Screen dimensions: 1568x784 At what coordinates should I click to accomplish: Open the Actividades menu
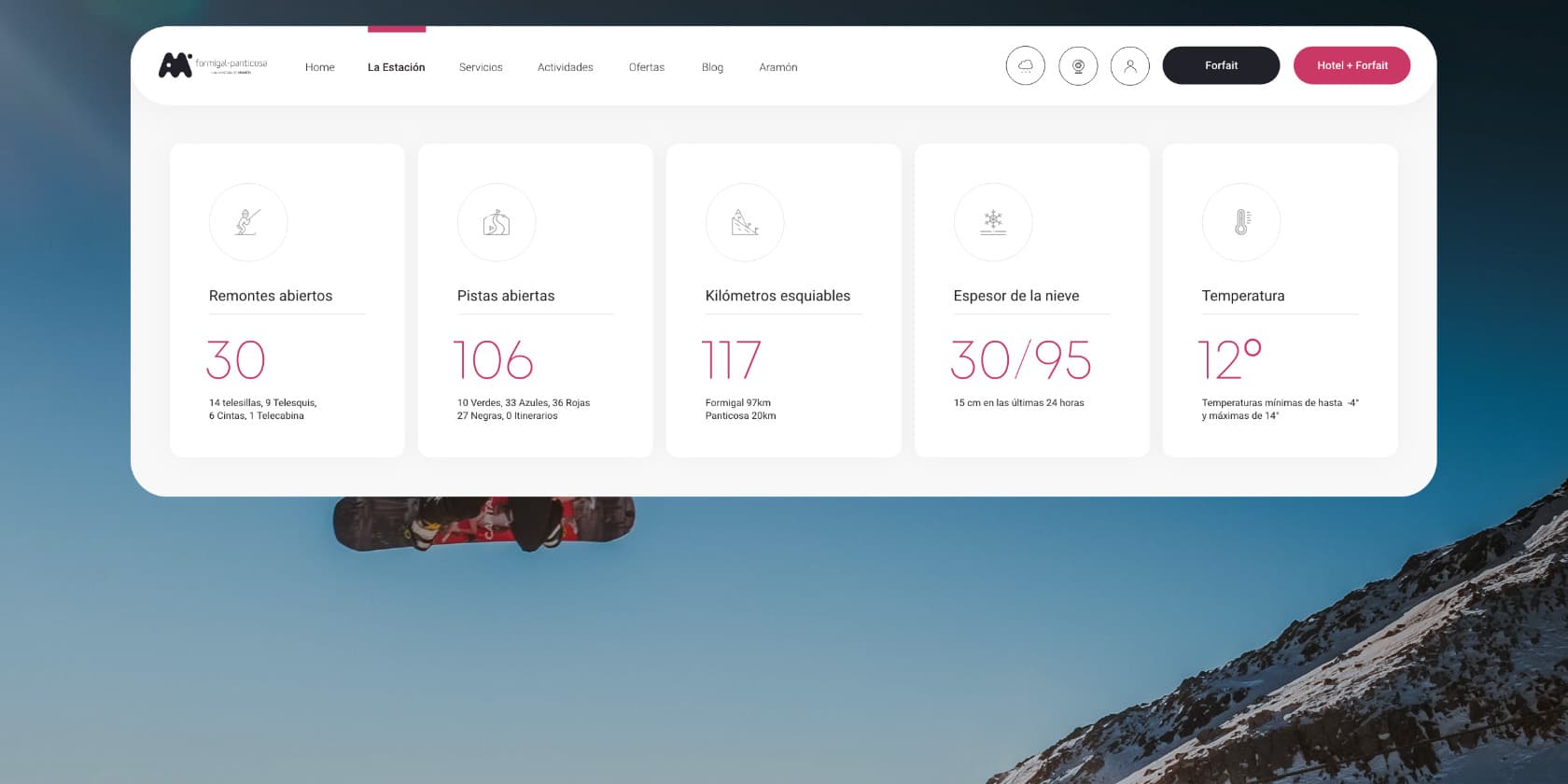(565, 67)
